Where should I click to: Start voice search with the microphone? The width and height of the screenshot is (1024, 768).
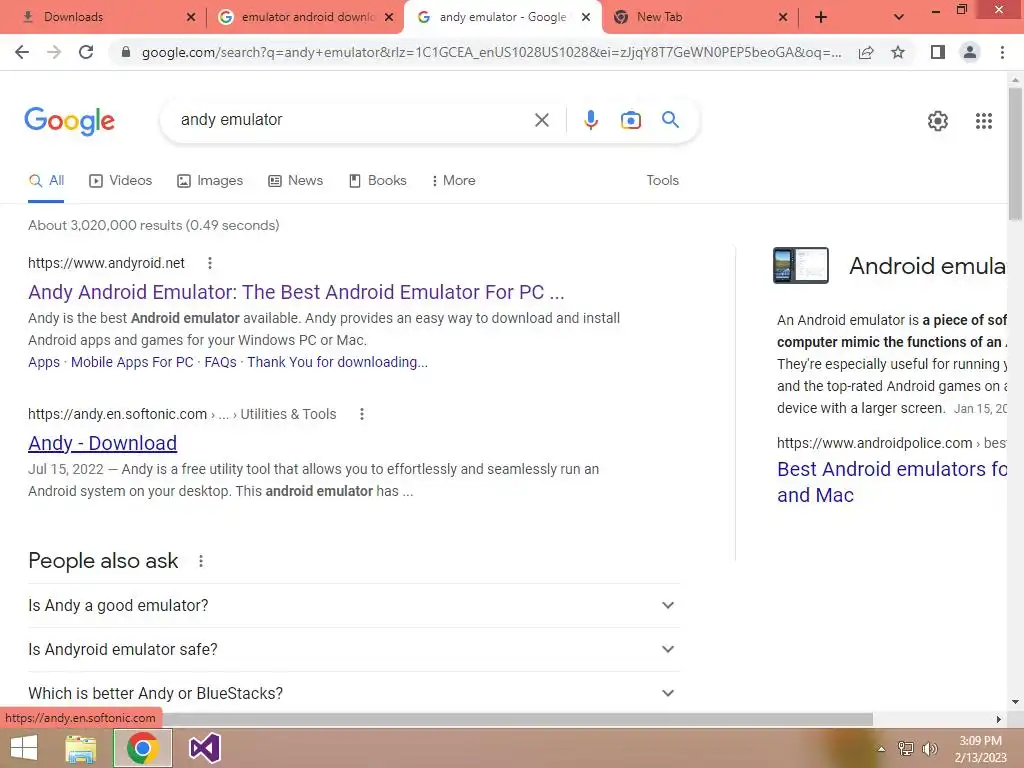pyautogui.click(x=591, y=120)
